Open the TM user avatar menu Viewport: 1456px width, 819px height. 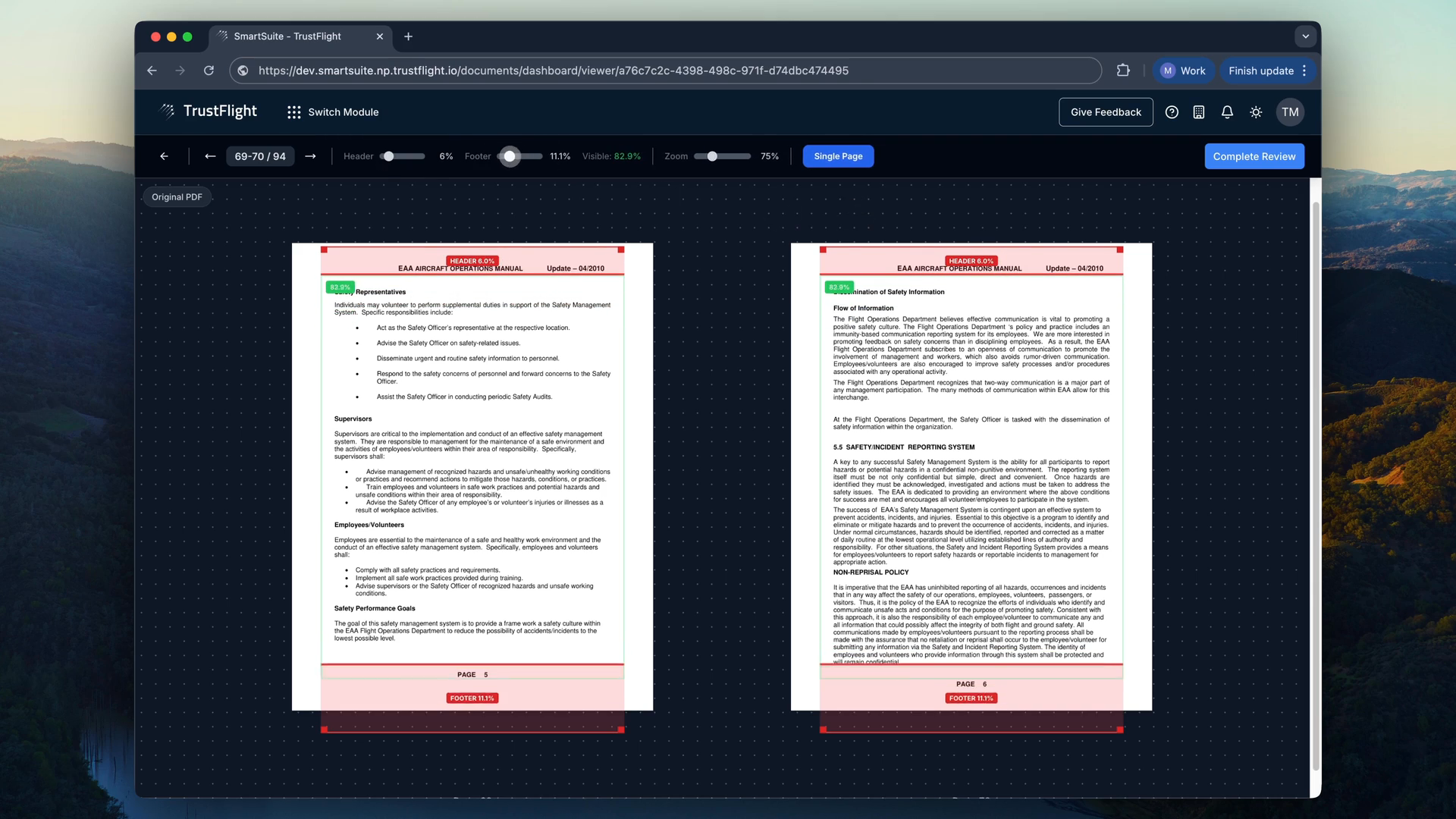point(1290,112)
